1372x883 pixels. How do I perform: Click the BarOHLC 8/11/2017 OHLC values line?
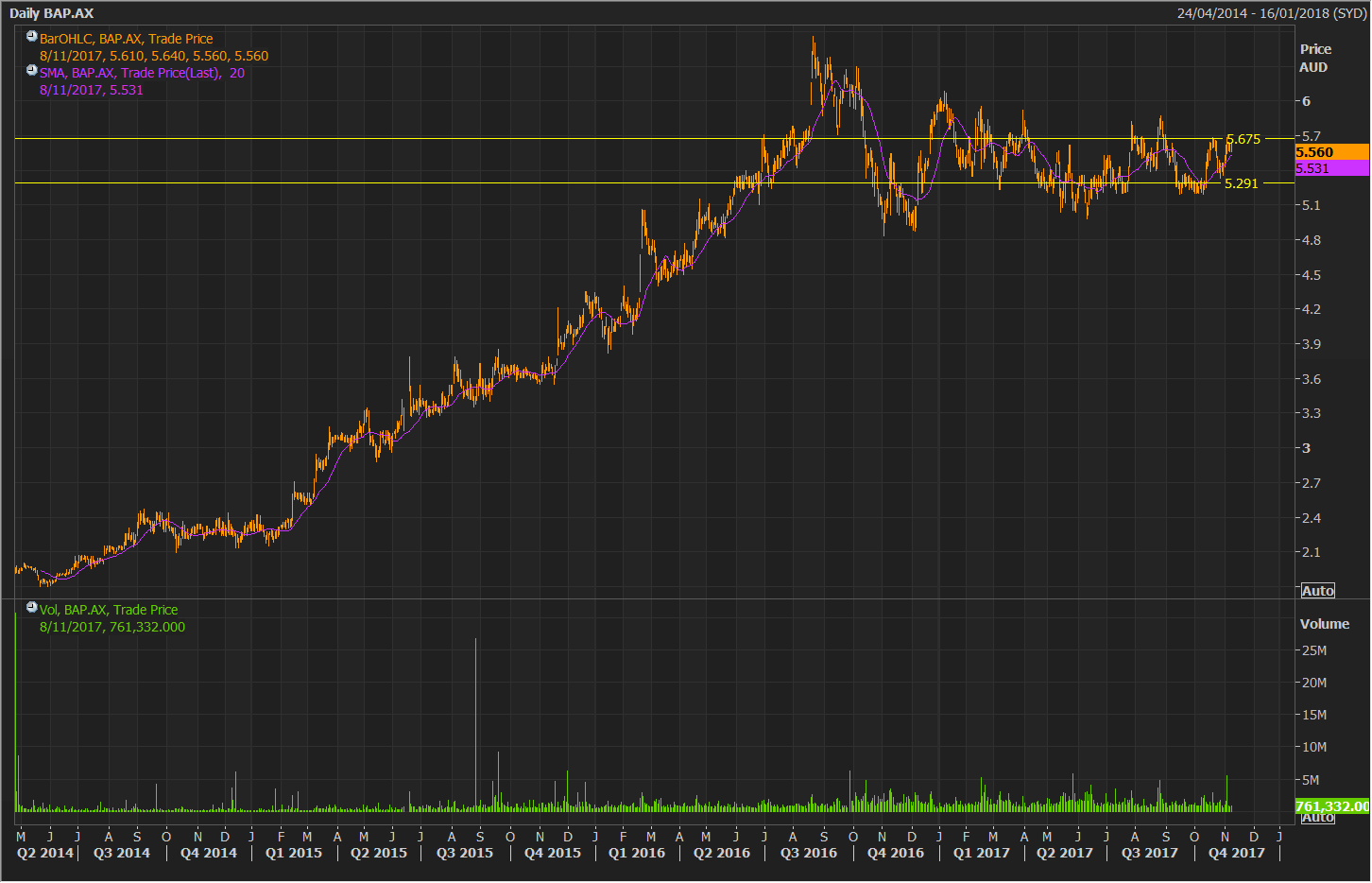pyautogui.click(x=154, y=56)
